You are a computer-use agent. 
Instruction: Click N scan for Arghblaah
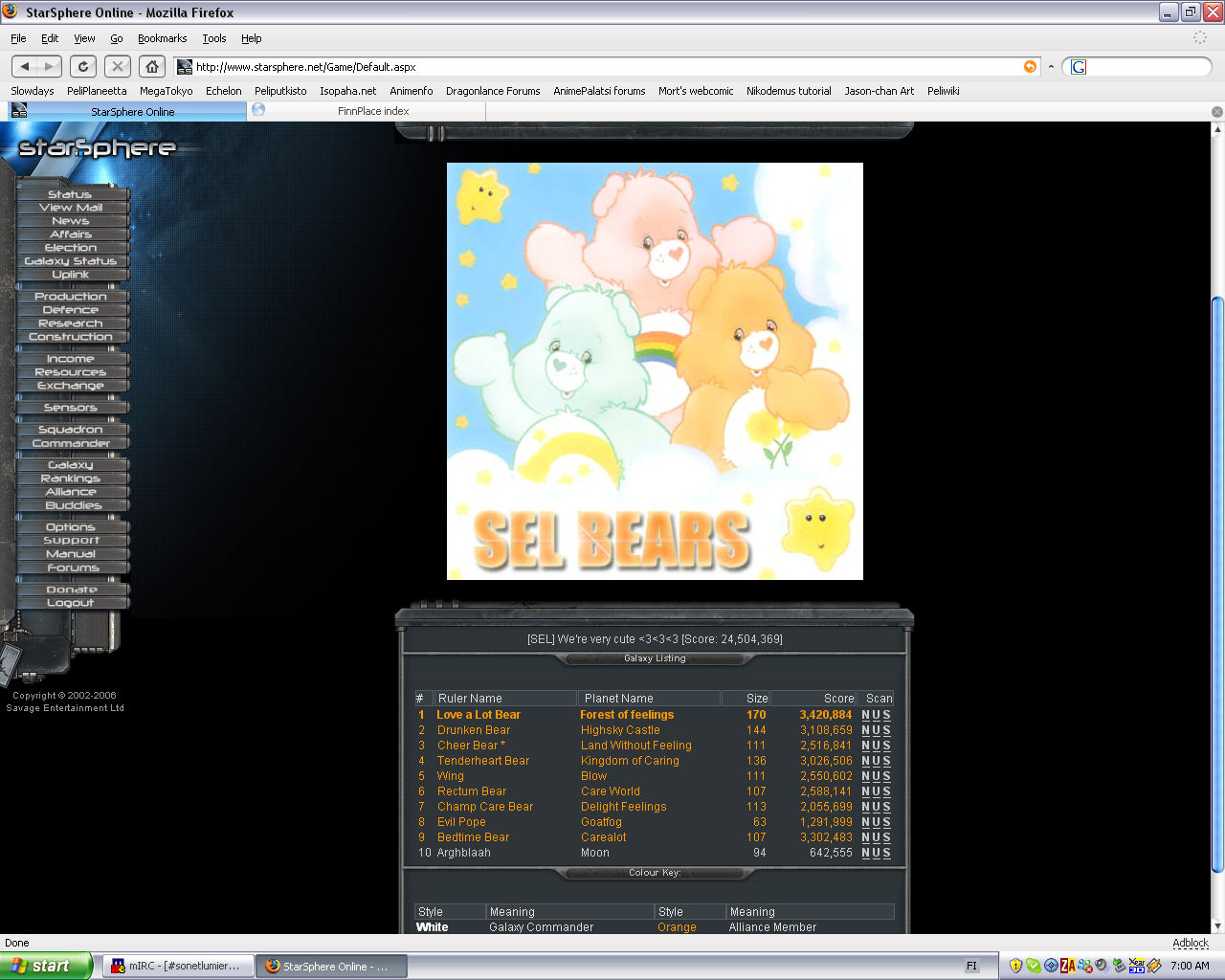pos(865,853)
